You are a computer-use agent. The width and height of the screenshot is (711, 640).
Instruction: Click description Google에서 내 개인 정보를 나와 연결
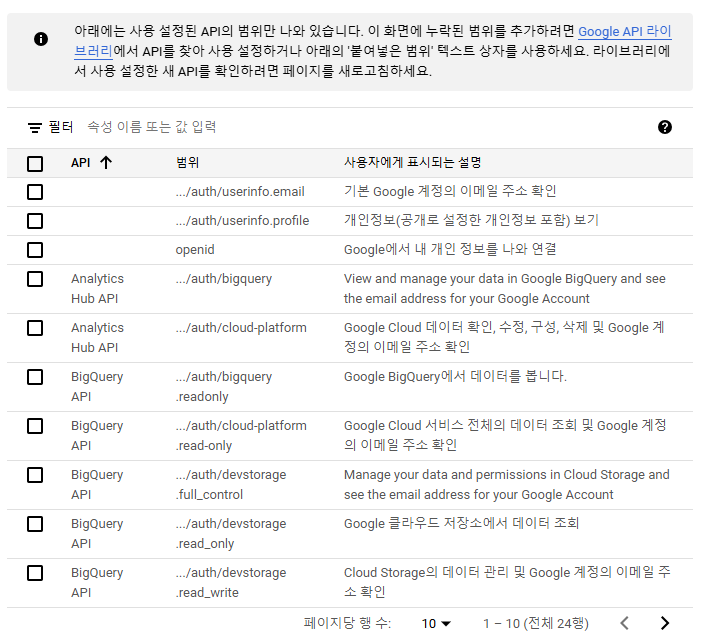click(x=450, y=249)
